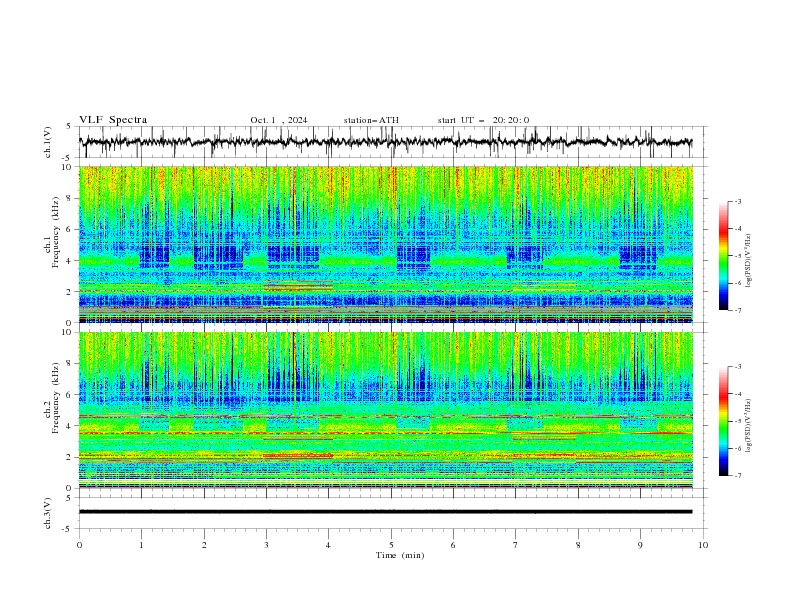Select the date text "Oct. 1 , 2024"
The image size is (792, 612).
(x=279, y=120)
